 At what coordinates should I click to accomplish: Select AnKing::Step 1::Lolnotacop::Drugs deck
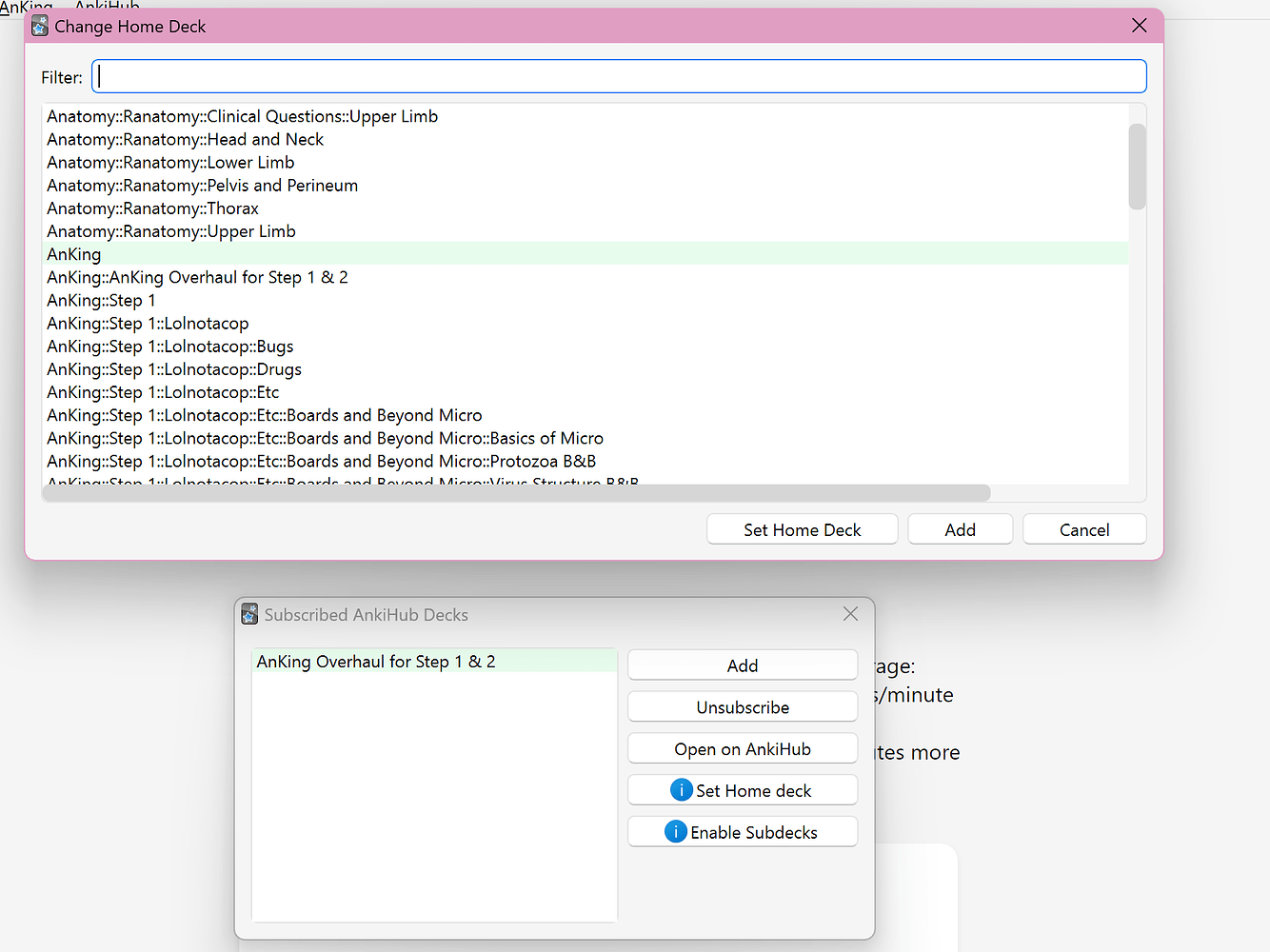tap(585, 368)
